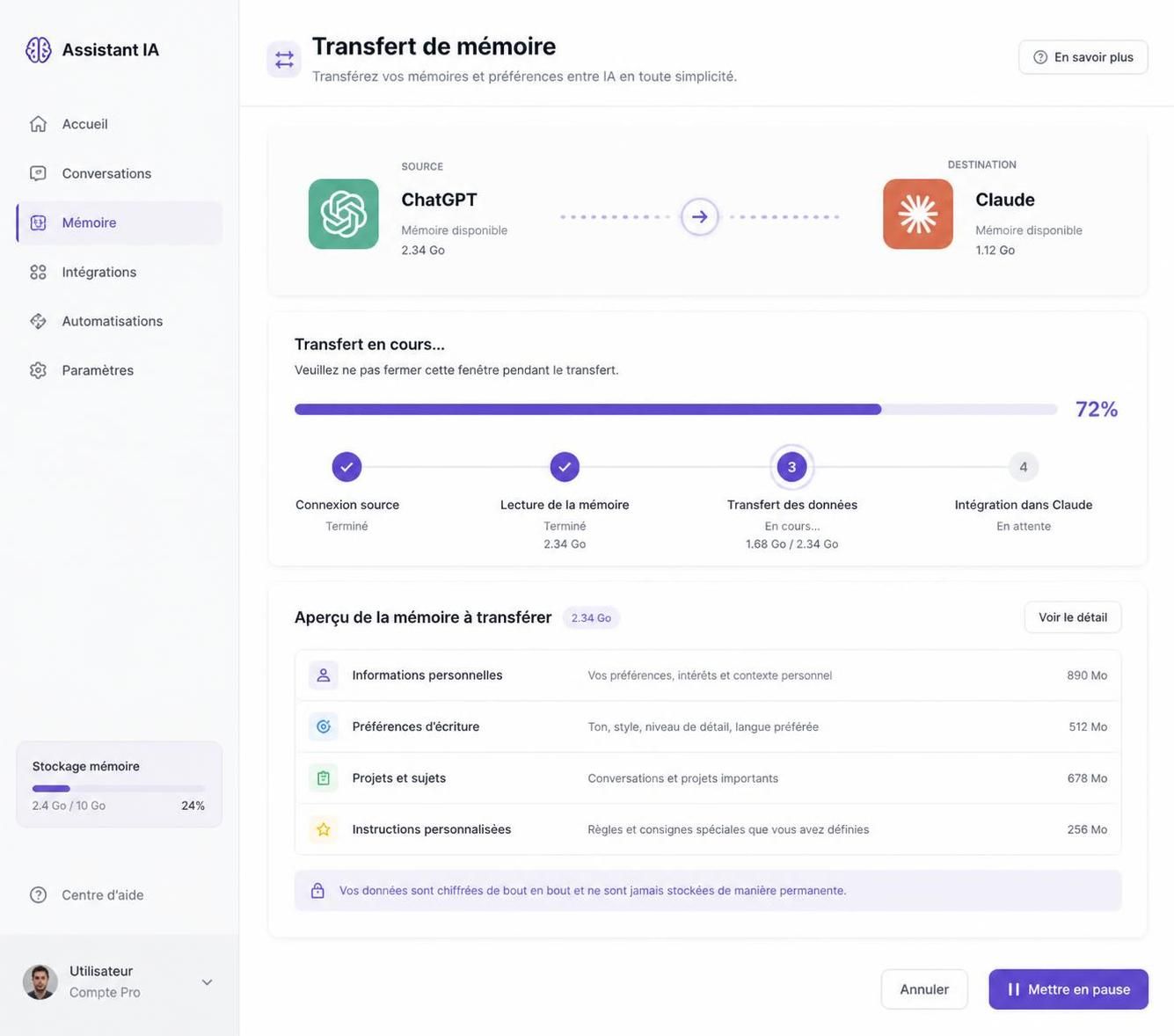Click step 3 Transfert des données circle
This screenshot has height=1036, width=1174.
pyautogui.click(x=791, y=467)
